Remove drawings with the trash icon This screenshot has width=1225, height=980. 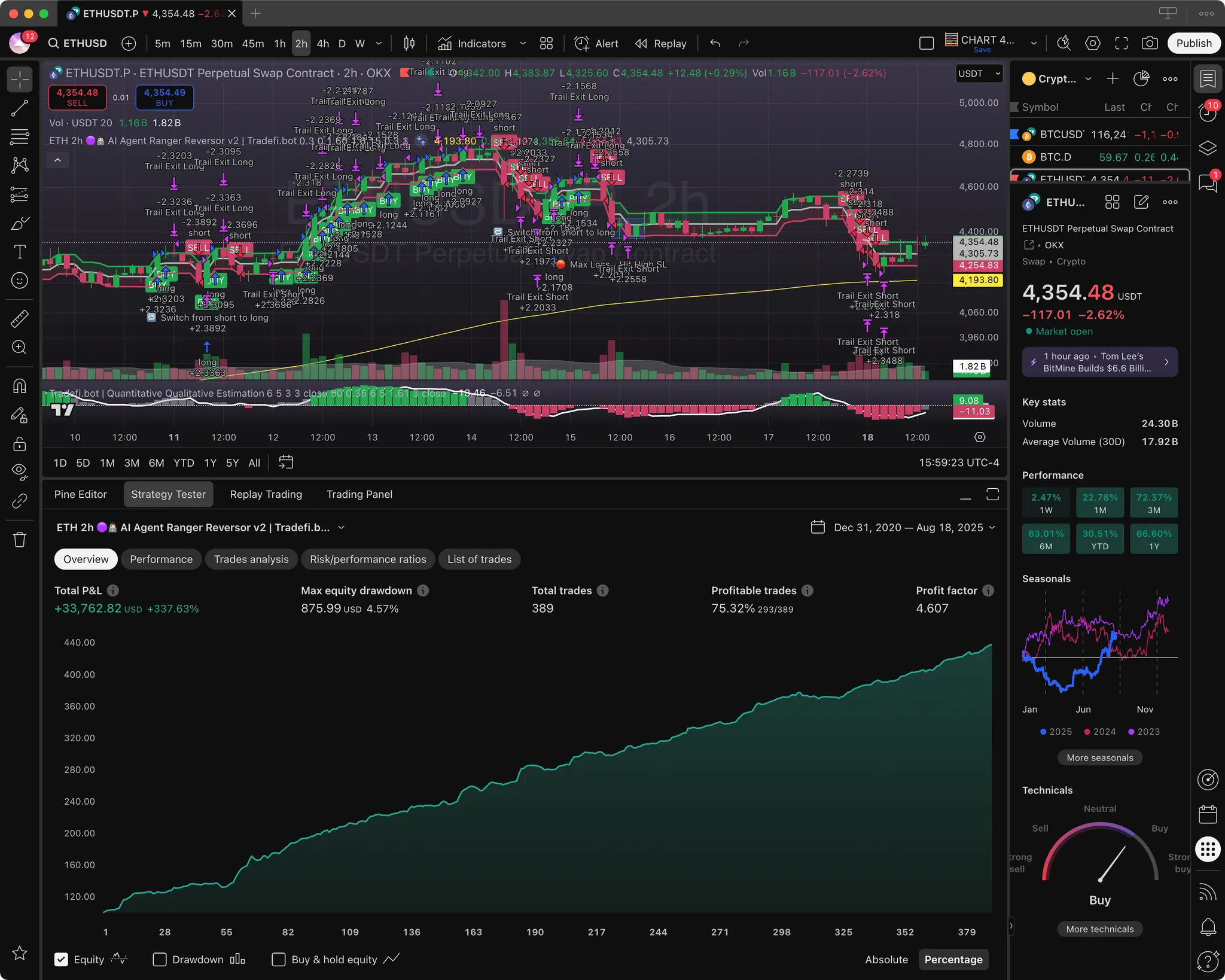pyautogui.click(x=20, y=540)
